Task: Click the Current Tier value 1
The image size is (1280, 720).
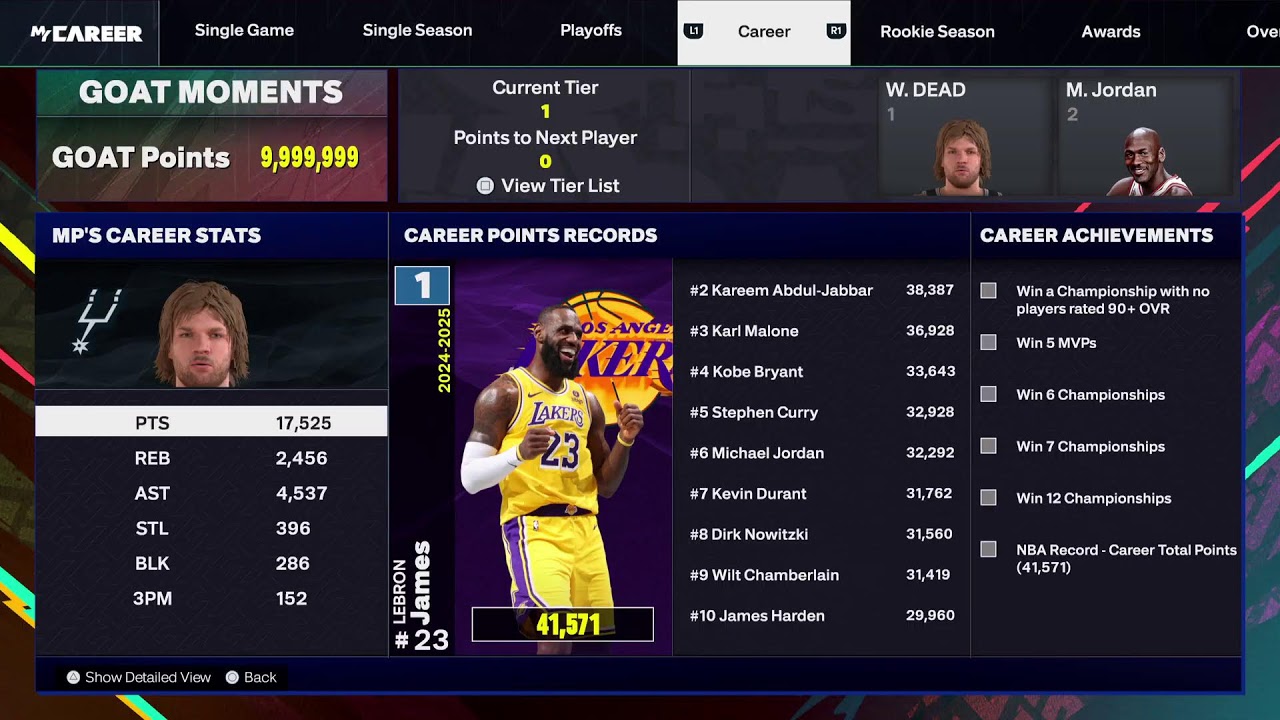Action: (x=545, y=112)
